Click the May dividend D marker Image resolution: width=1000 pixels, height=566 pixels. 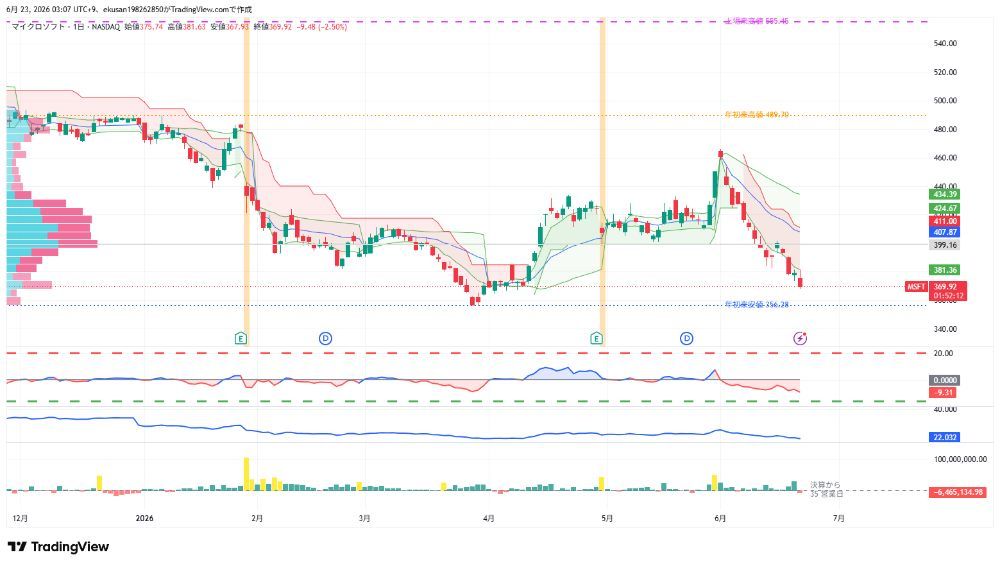click(x=687, y=338)
